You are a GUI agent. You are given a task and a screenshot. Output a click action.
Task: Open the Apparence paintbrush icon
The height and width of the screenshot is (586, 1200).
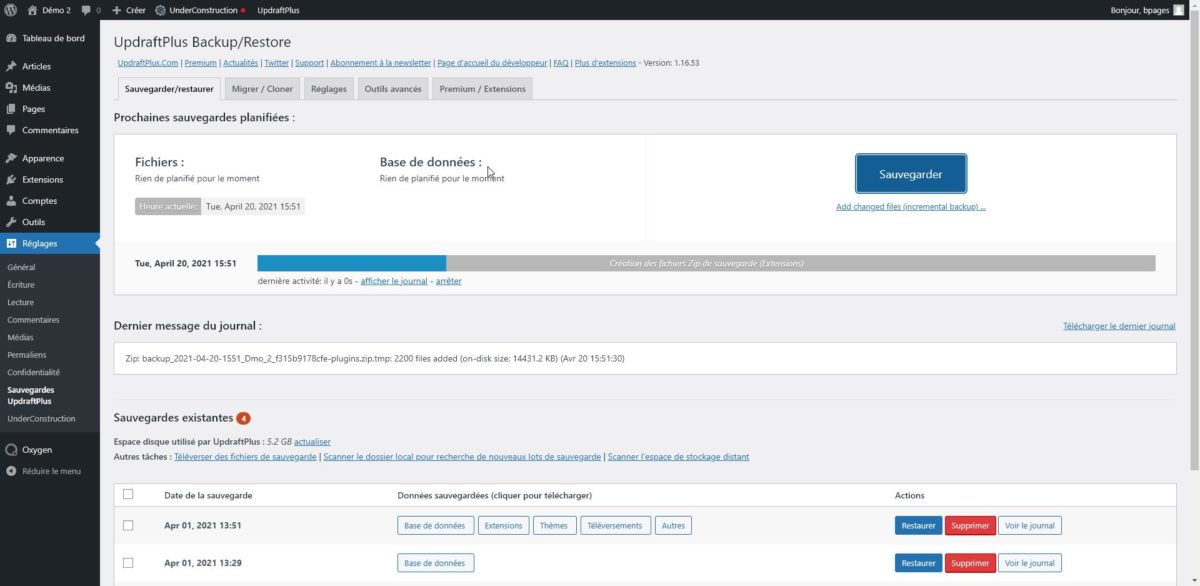click(x=11, y=158)
